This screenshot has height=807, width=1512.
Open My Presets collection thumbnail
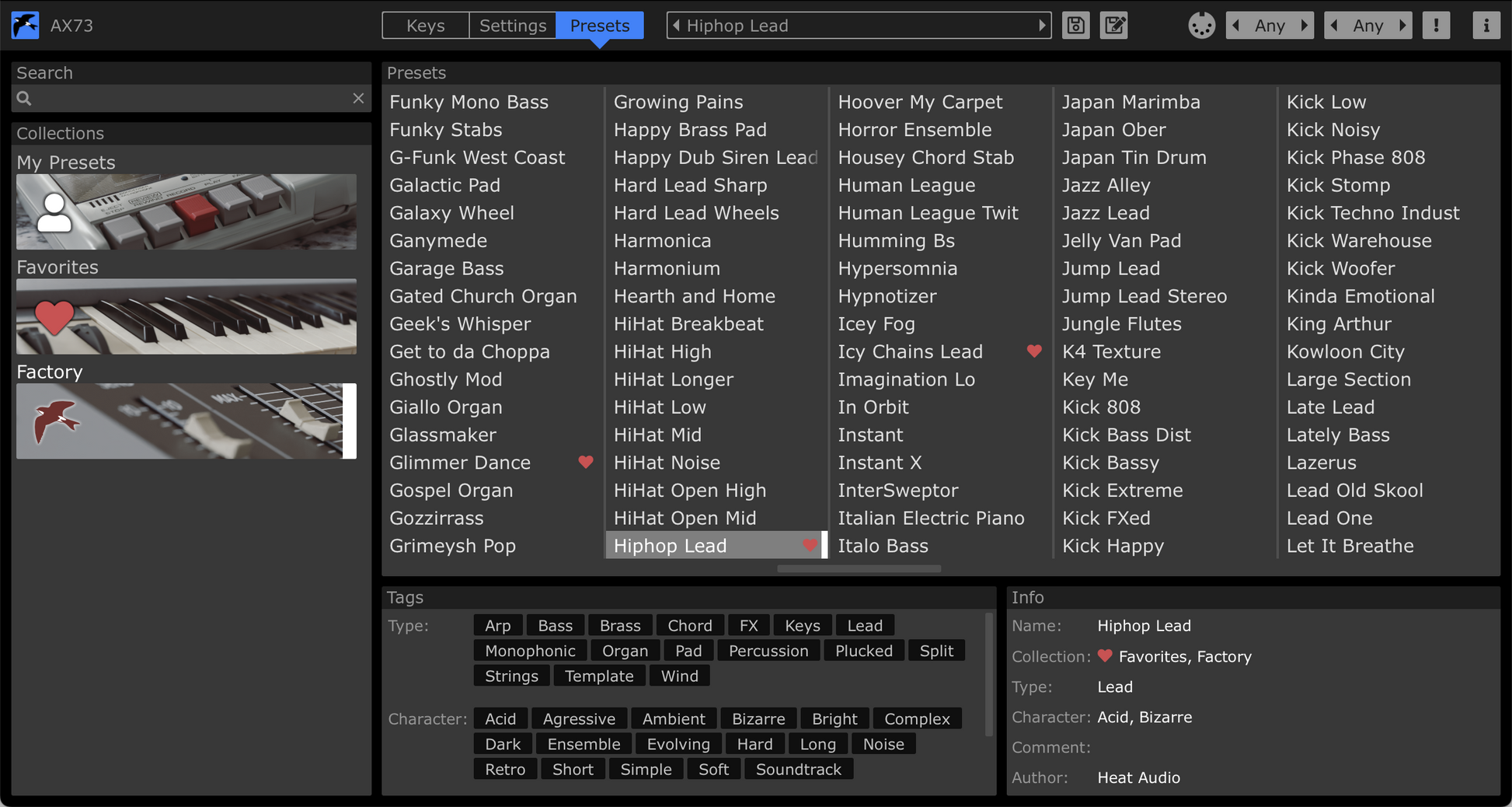tap(186, 211)
